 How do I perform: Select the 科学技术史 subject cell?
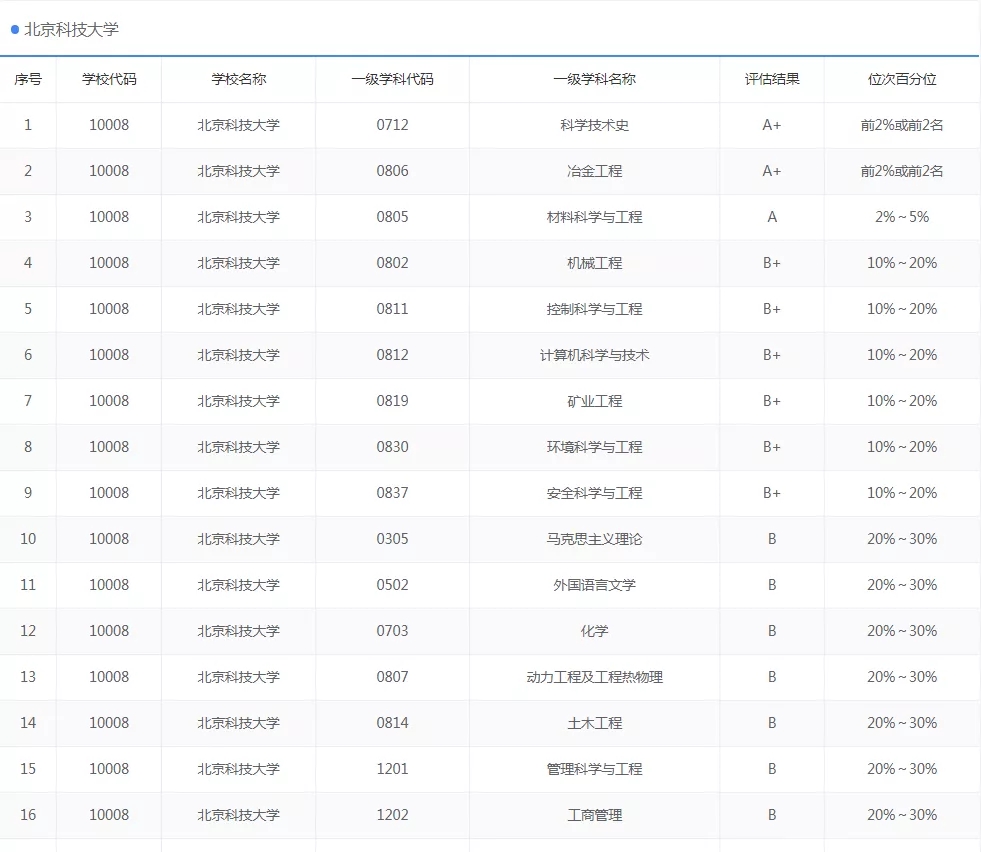click(x=594, y=125)
